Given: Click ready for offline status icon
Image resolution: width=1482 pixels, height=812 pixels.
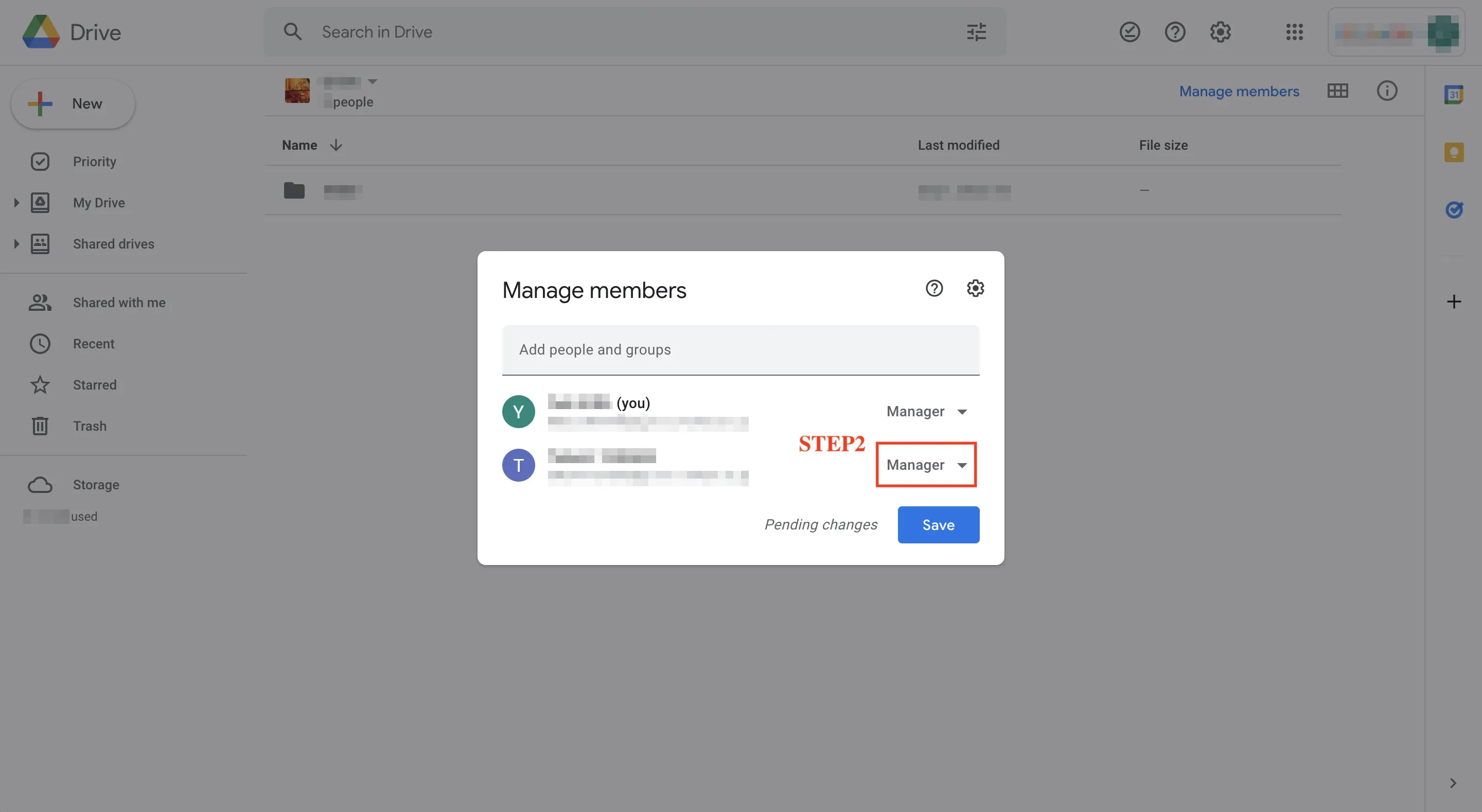Looking at the screenshot, I should pyautogui.click(x=1130, y=32).
